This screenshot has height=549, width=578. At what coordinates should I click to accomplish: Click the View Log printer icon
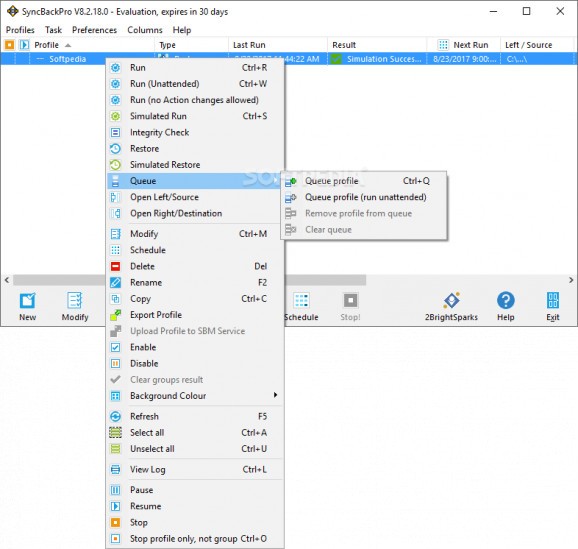click(x=115, y=469)
